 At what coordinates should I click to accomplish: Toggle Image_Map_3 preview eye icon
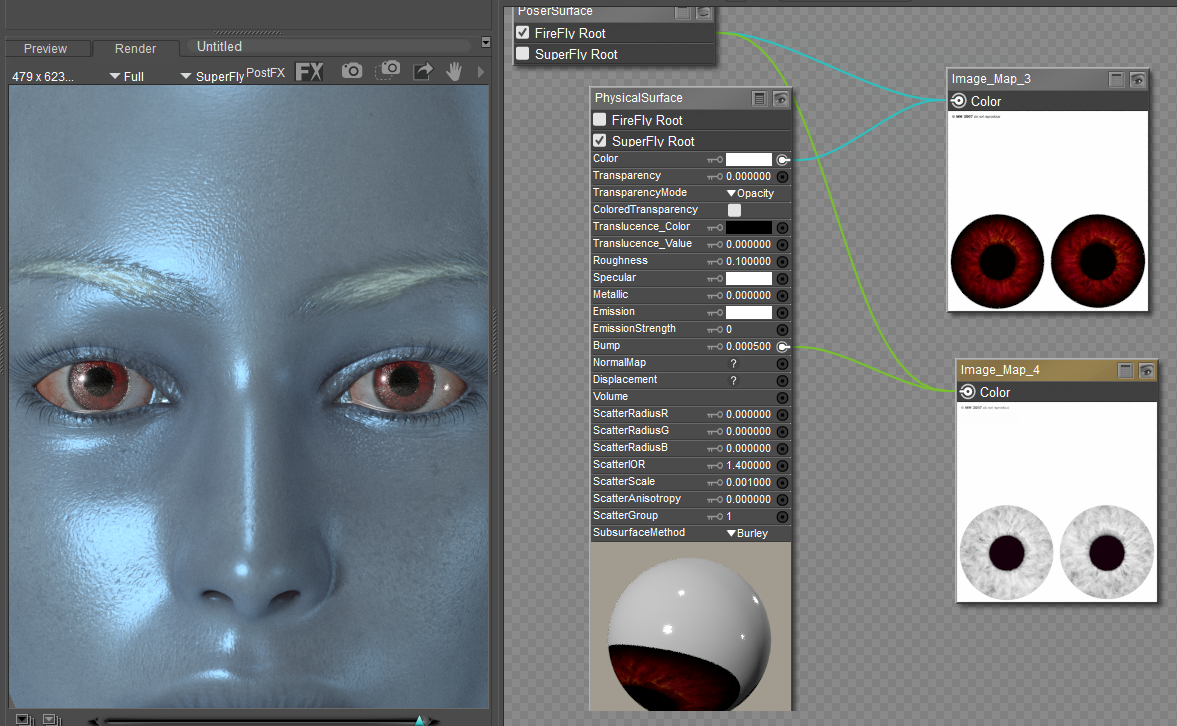(1138, 79)
